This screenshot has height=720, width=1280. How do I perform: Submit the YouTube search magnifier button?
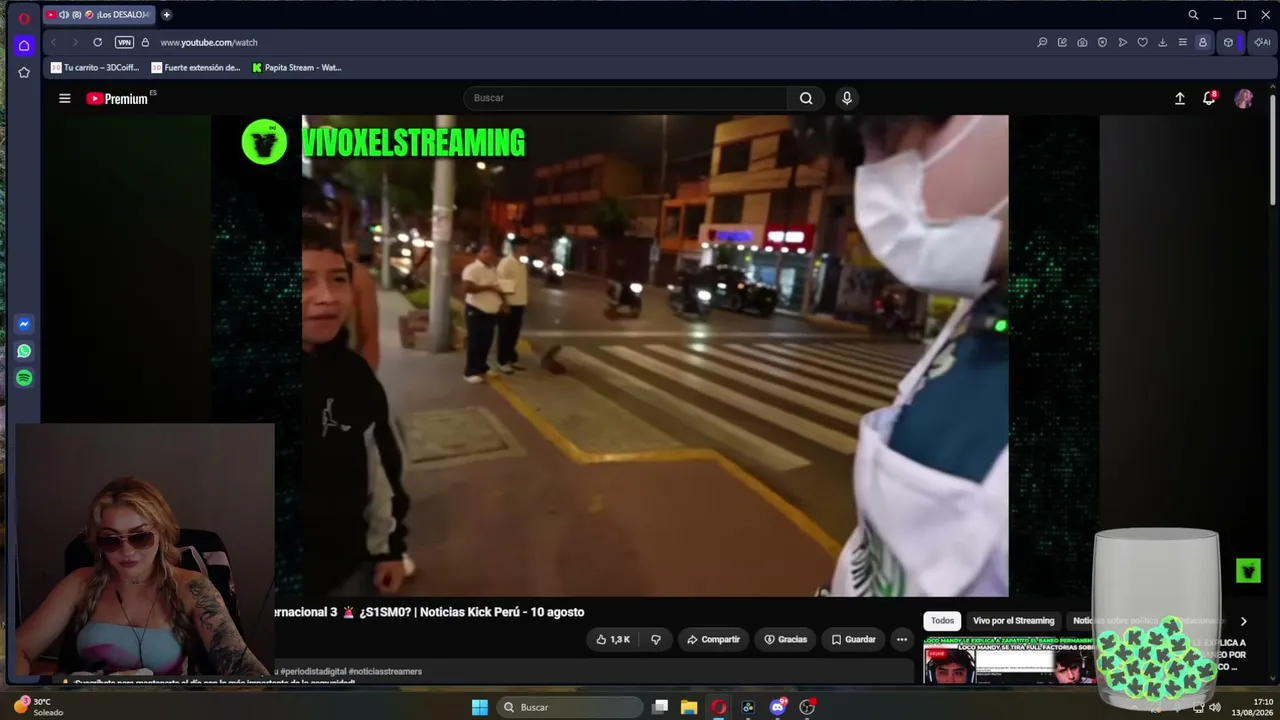[x=806, y=98]
